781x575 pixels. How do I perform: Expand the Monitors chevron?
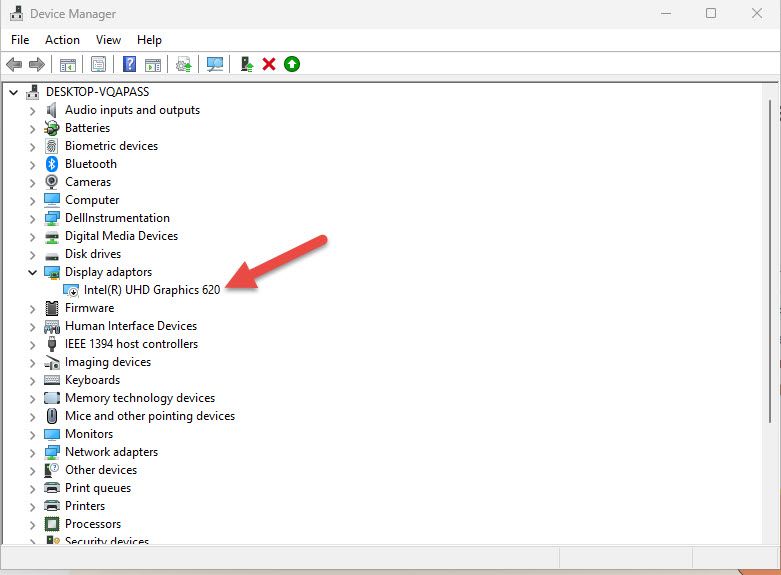(32, 434)
